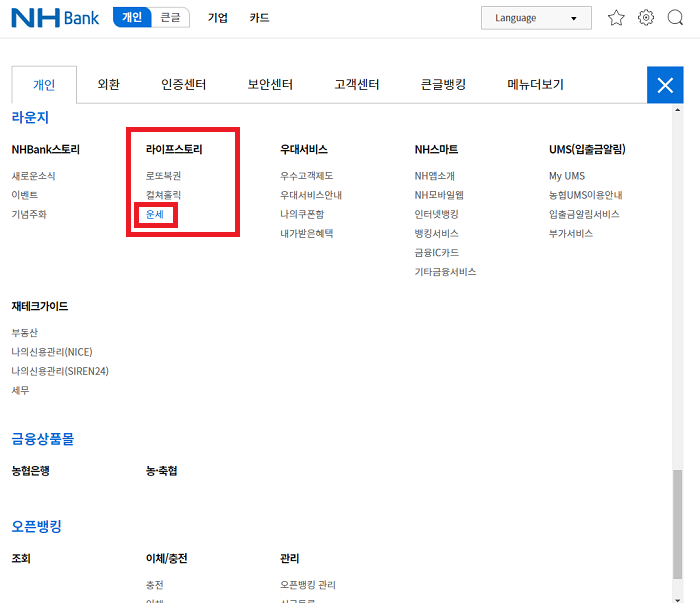Click the scrollbar down arrow
The image size is (700, 603).
[x=678, y=600]
